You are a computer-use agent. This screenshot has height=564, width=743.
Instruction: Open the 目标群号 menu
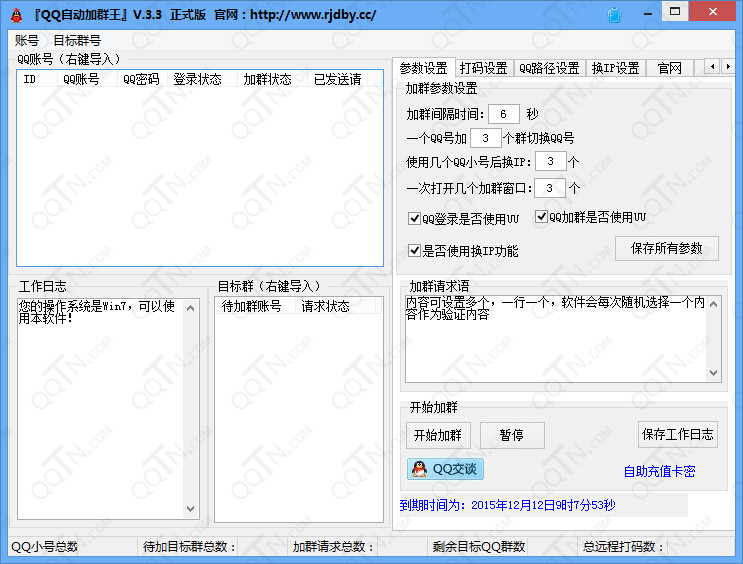[77, 41]
